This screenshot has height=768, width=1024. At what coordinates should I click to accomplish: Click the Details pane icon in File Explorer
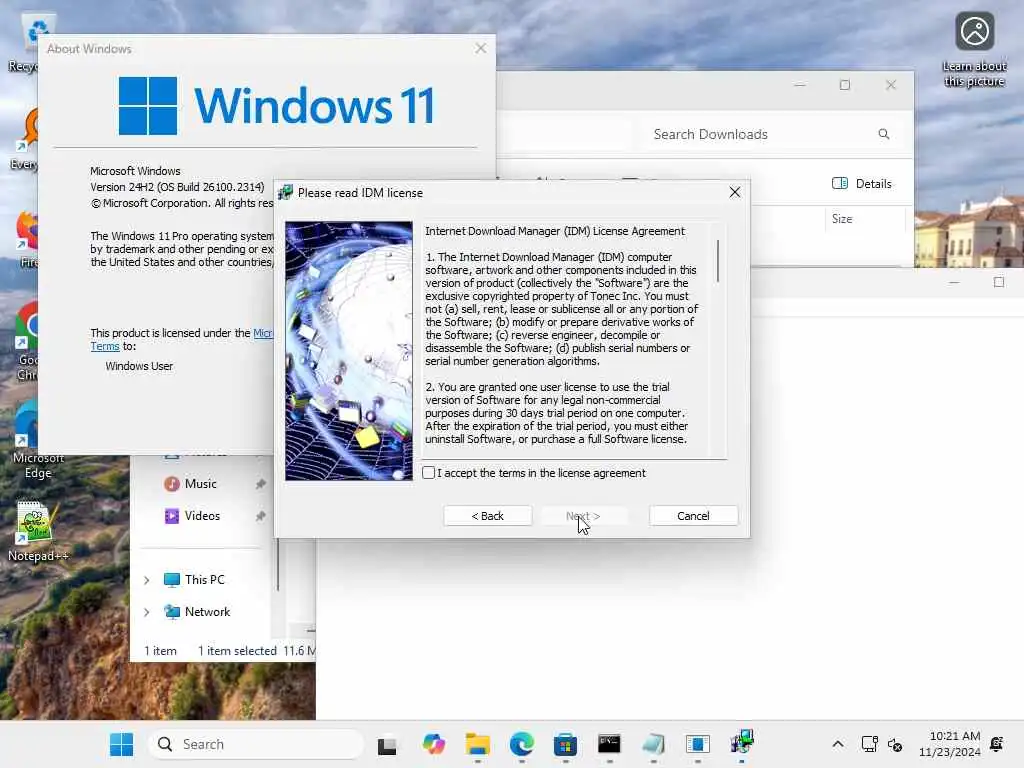tap(840, 184)
